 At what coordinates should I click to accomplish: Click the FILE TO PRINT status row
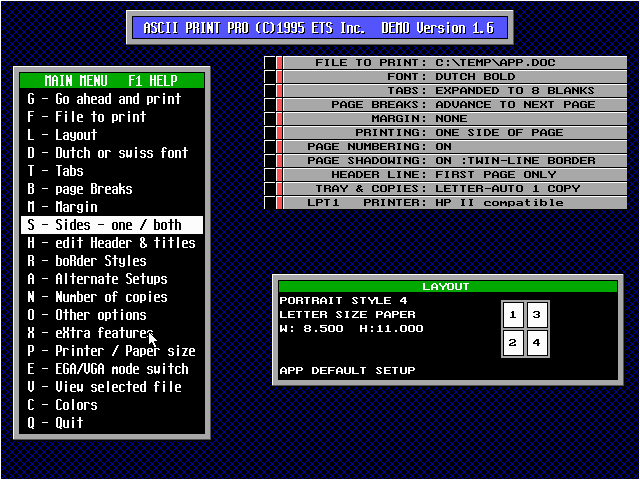click(x=455, y=62)
